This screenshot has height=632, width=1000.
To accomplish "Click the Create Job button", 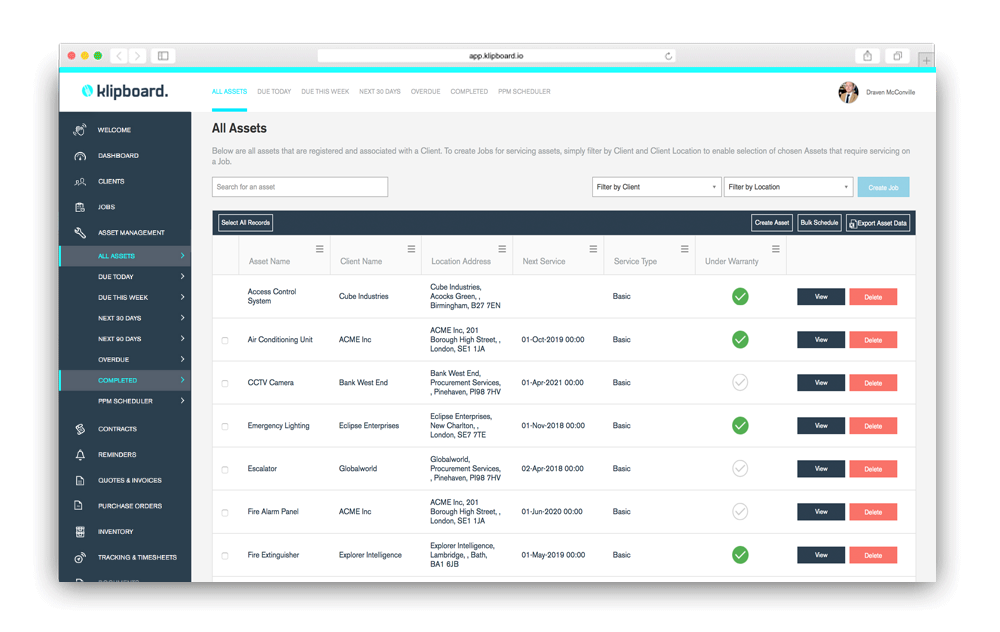I will pyautogui.click(x=883, y=187).
